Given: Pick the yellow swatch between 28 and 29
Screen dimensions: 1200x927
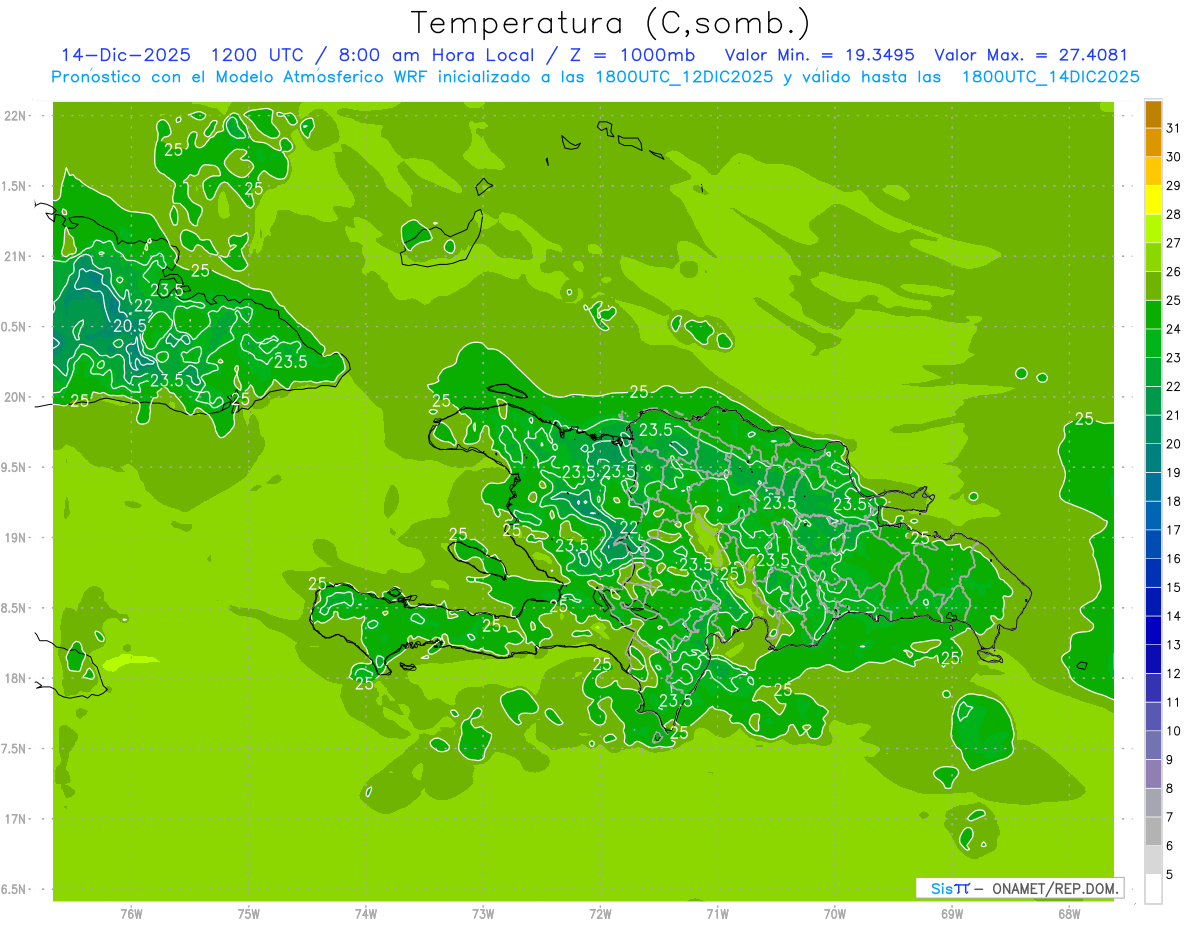Looking at the screenshot, I should tap(1153, 200).
